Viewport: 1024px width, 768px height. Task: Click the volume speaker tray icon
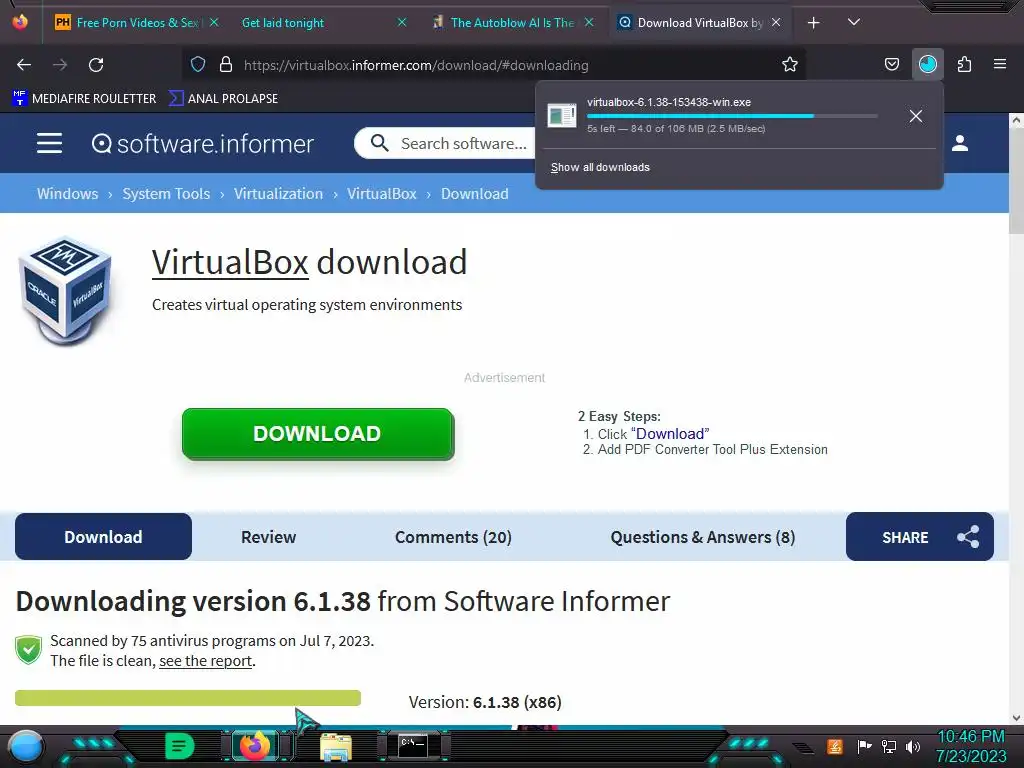click(912, 746)
